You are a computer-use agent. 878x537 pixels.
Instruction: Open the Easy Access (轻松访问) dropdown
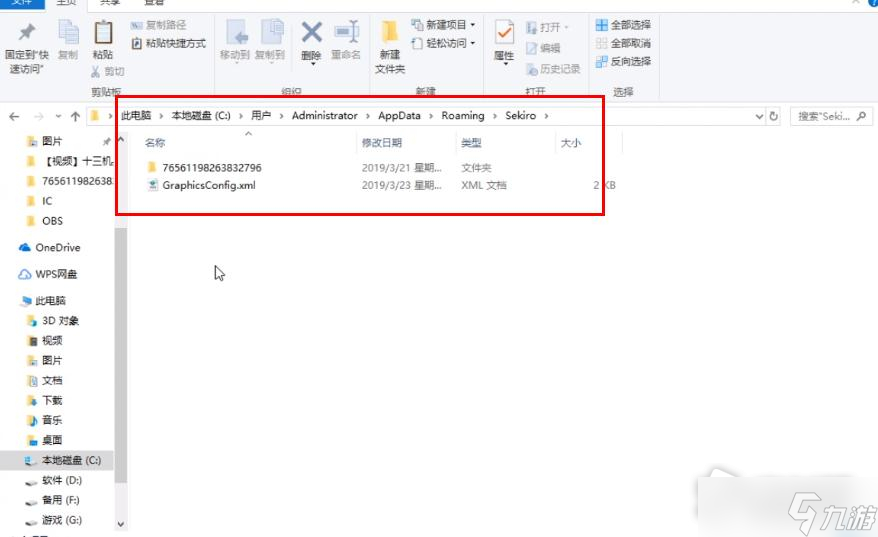(443, 43)
